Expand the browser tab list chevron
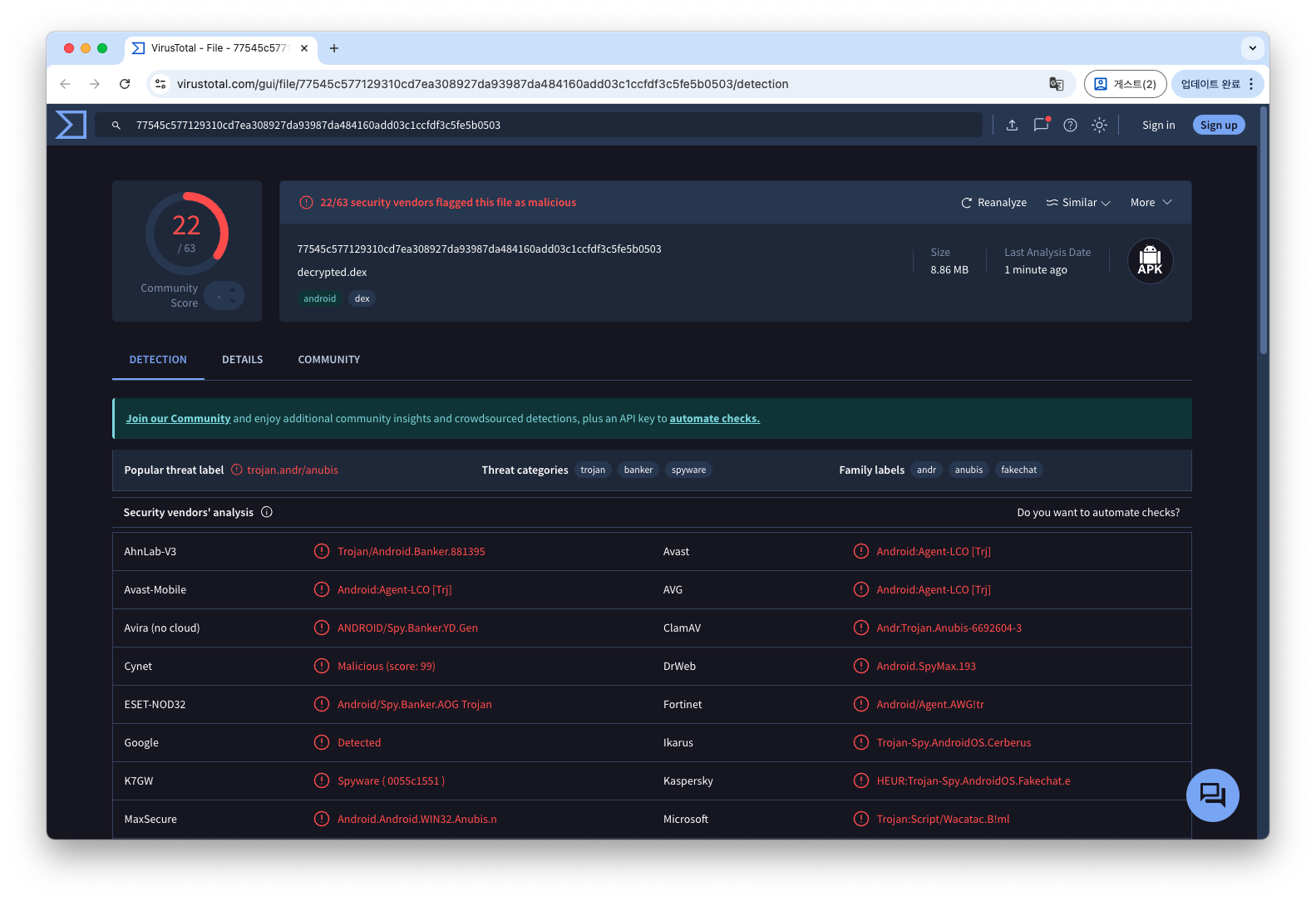Screen dimensions: 1316x901 1252,48
